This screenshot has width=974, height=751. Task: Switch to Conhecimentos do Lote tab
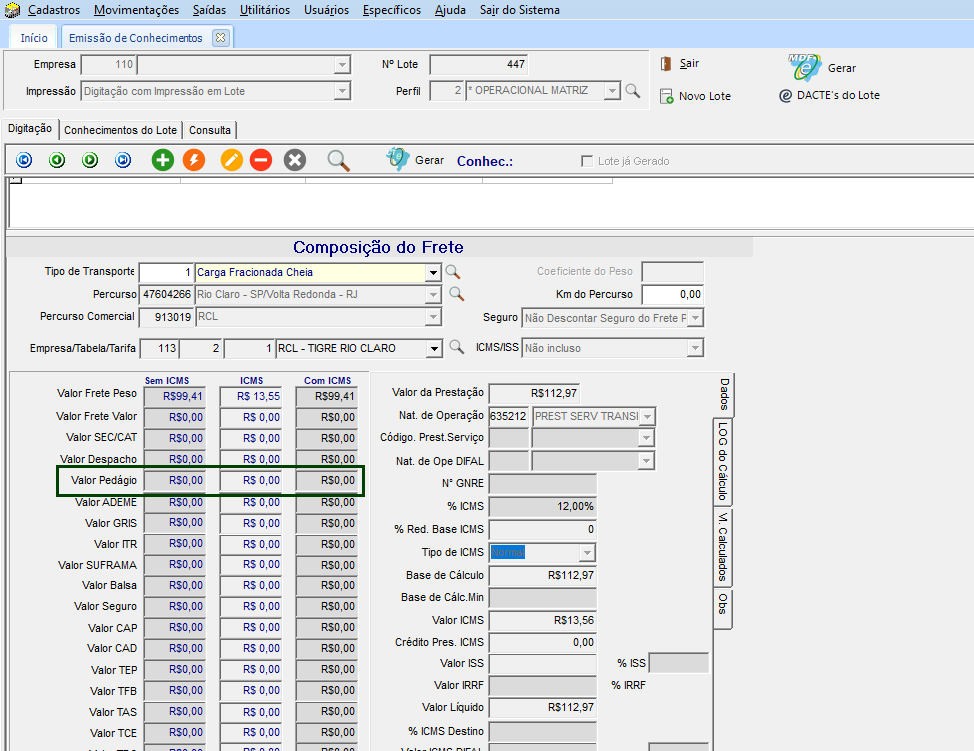coord(120,130)
